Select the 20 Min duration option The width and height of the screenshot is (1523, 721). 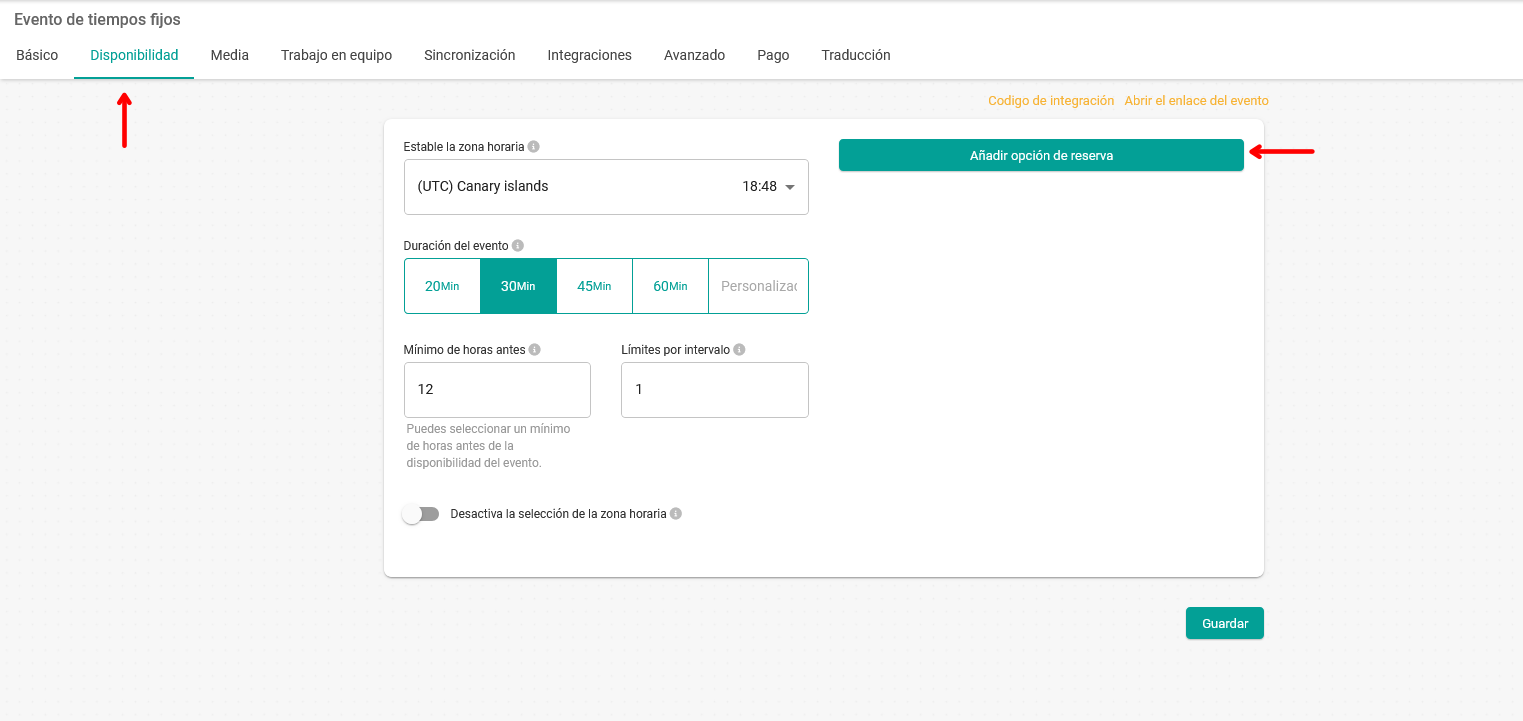point(442,286)
